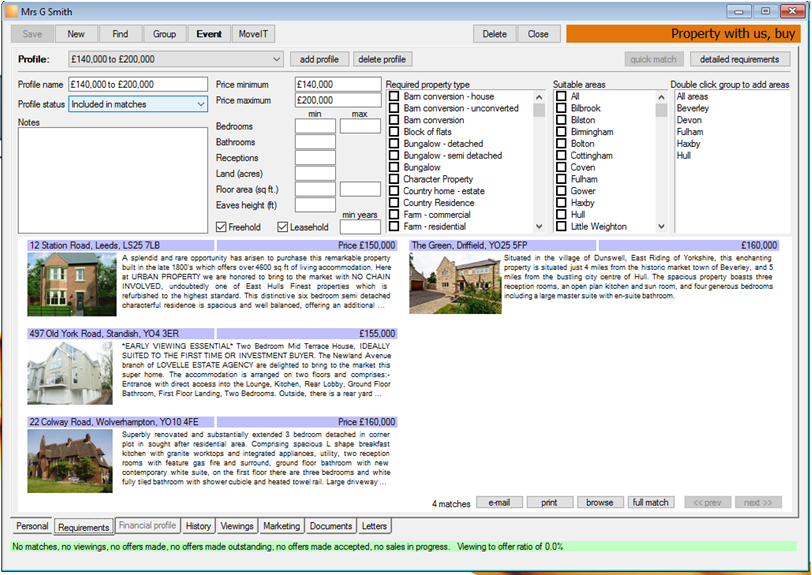Tick the Block of flats checkbox
This screenshot has width=812, height=575.
[394, 132]
